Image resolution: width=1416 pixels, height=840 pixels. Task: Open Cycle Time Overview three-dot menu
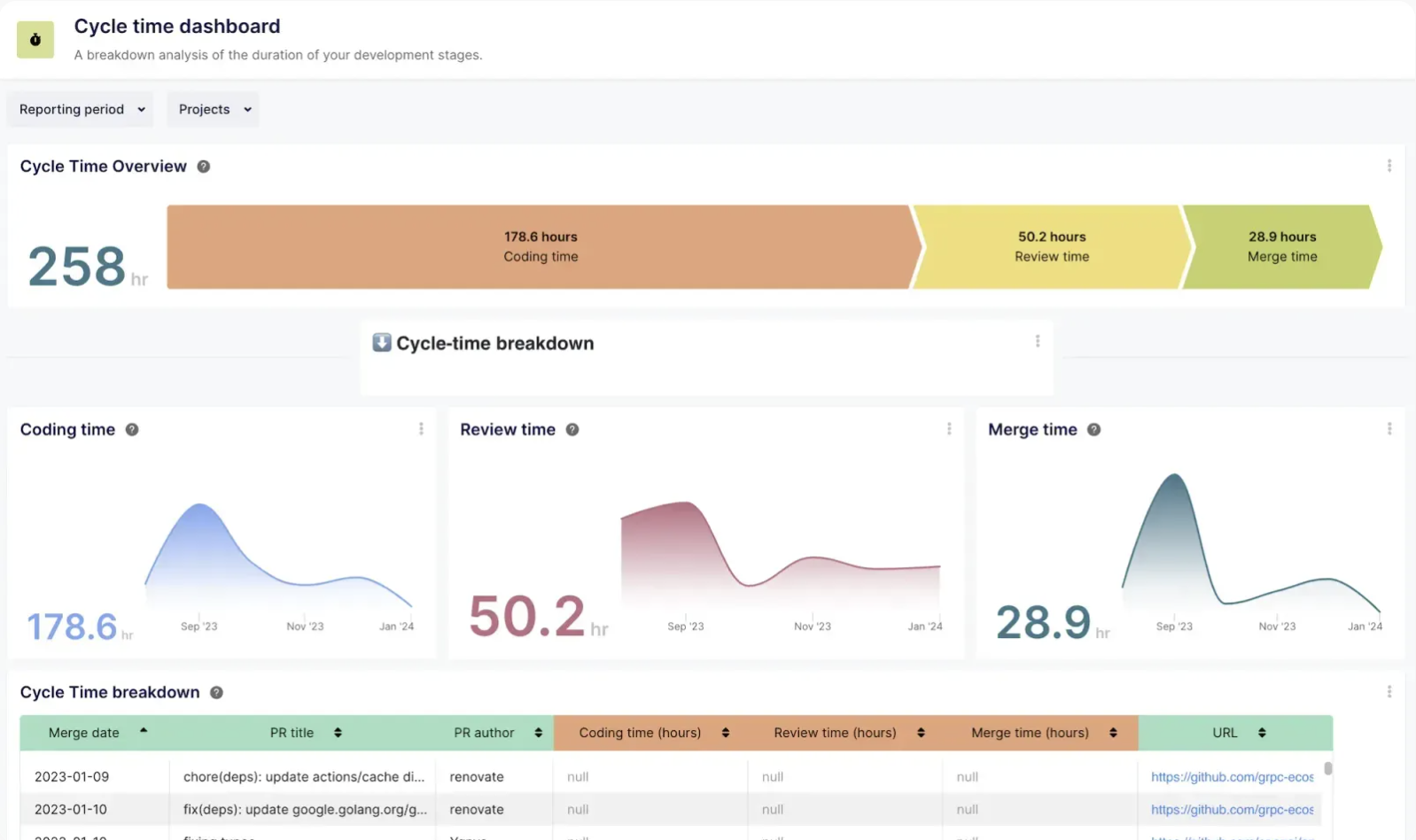pyautogui.click(x=1389, y=166)
